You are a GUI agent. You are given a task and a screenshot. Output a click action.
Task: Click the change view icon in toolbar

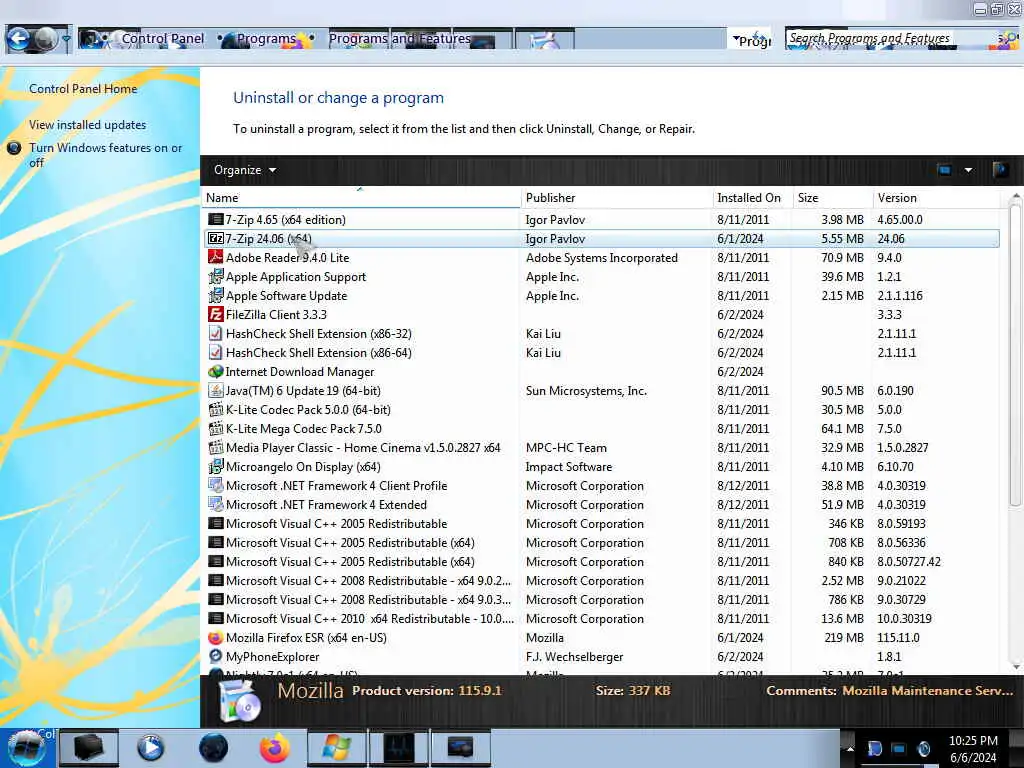pos(944,170)
